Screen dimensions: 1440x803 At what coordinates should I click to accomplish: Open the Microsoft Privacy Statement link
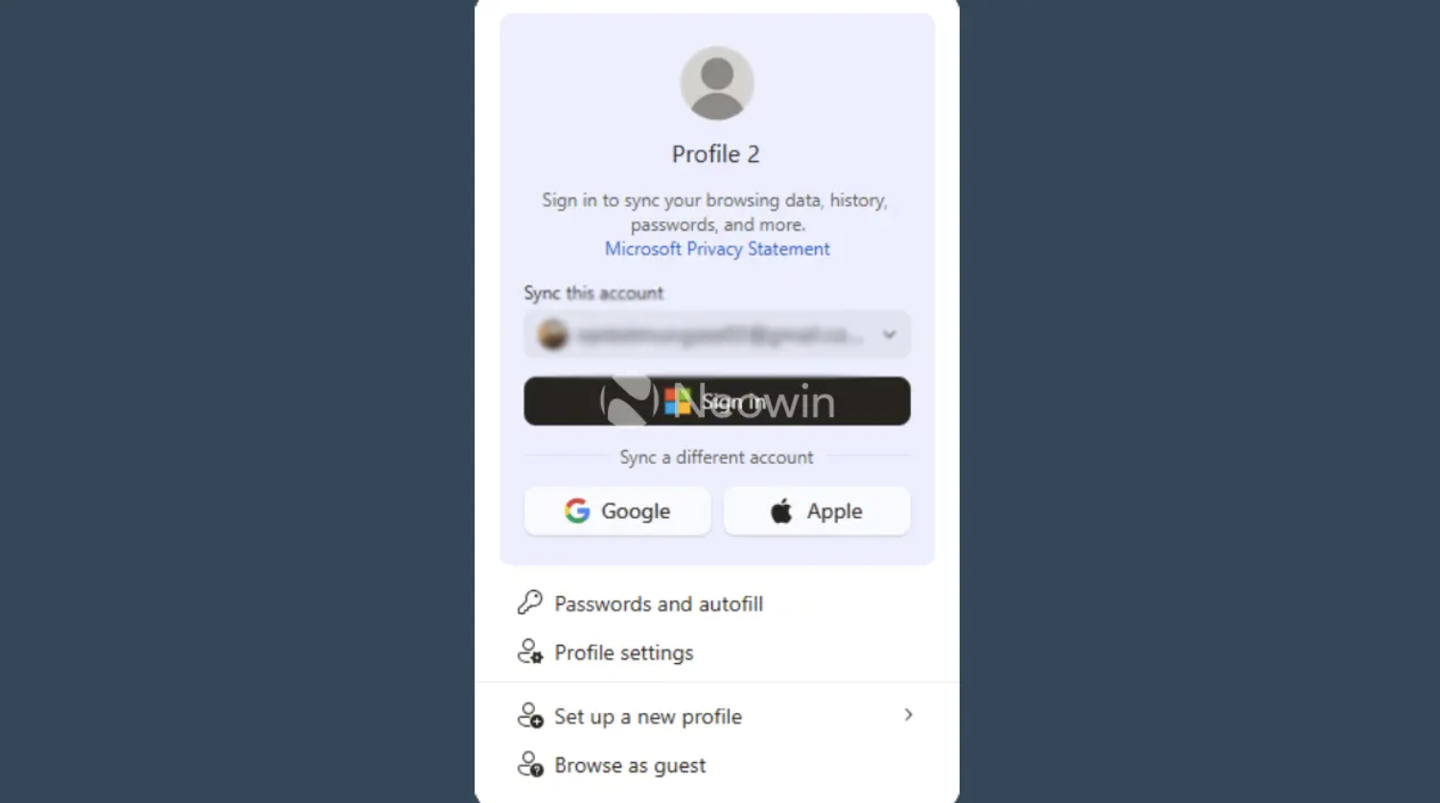click(717, 249)
